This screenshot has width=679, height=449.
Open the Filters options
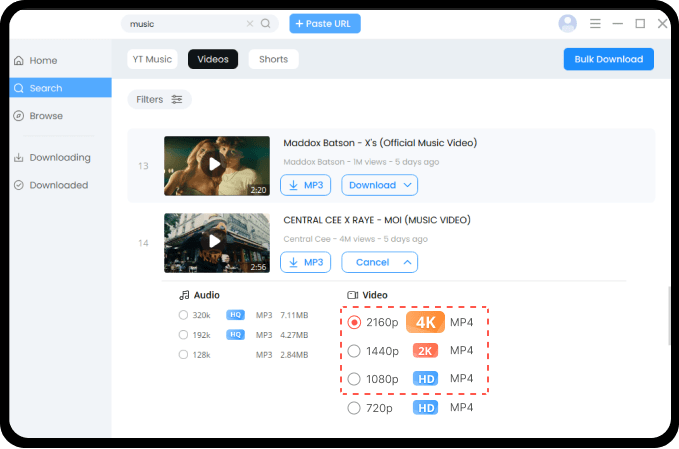[159, 99]
